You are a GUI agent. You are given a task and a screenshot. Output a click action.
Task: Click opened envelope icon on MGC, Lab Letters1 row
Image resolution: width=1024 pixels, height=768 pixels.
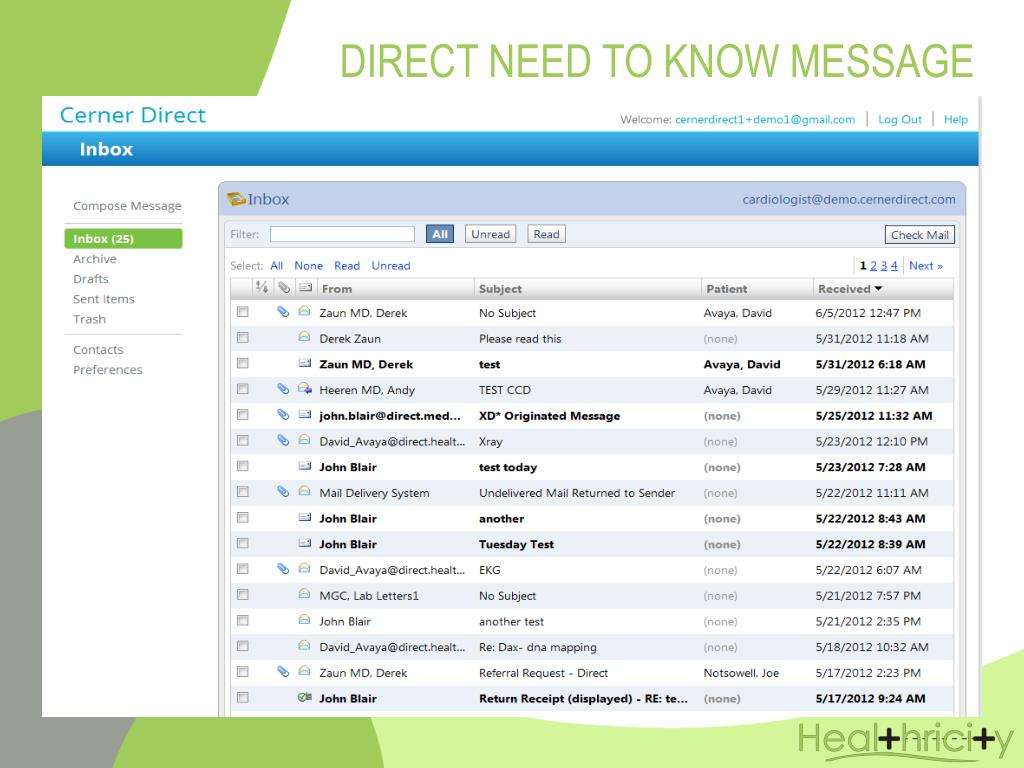point(304,594)
